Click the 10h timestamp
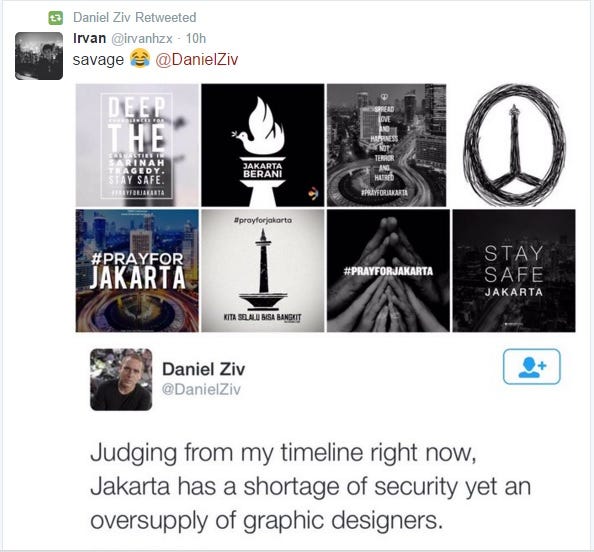The image size is (594, 552). click(196, 38)
